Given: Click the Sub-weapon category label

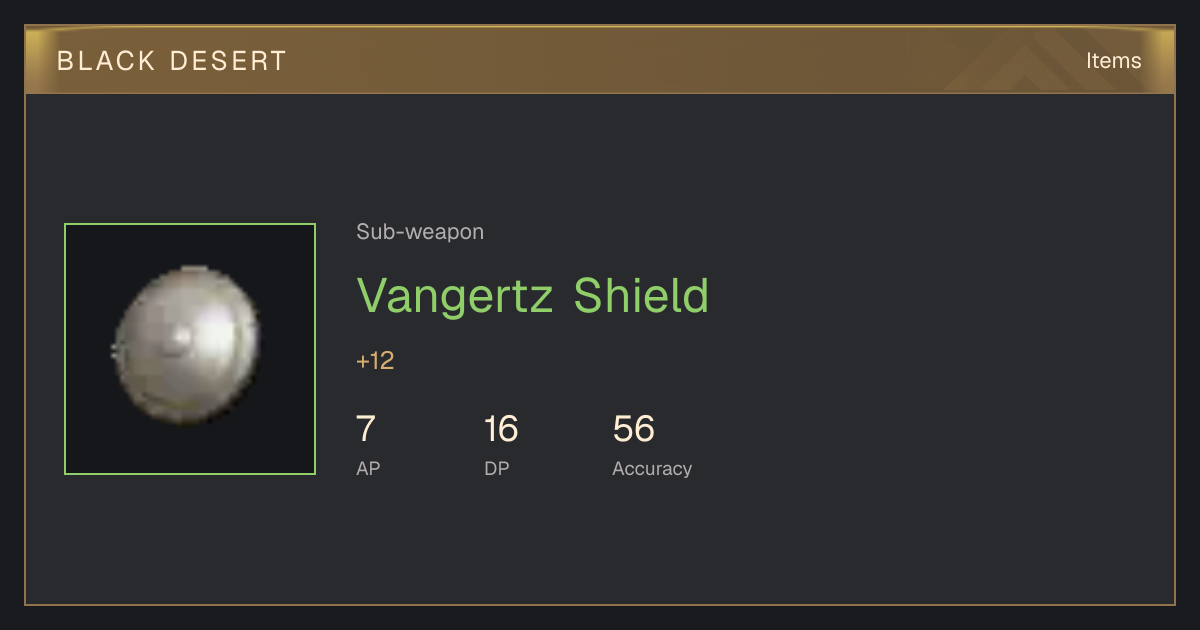Looking at the screenshot, I should 420,232.
